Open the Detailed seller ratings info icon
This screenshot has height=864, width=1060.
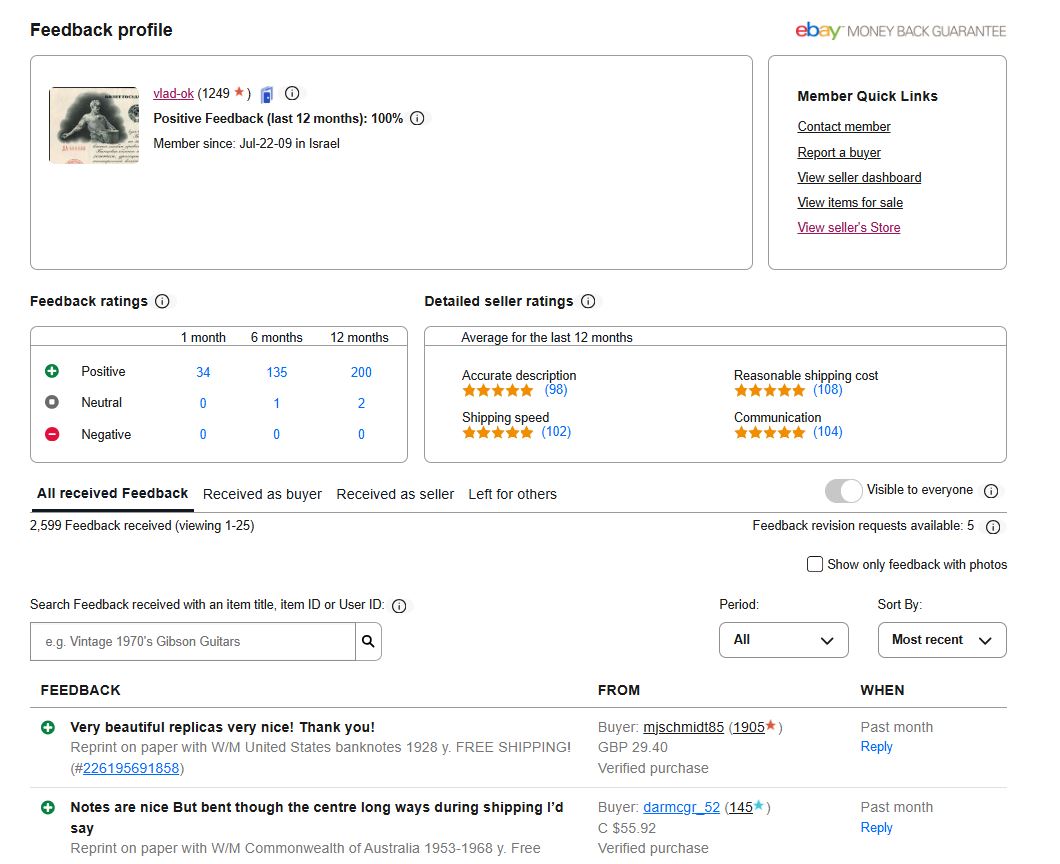[588, 301]
